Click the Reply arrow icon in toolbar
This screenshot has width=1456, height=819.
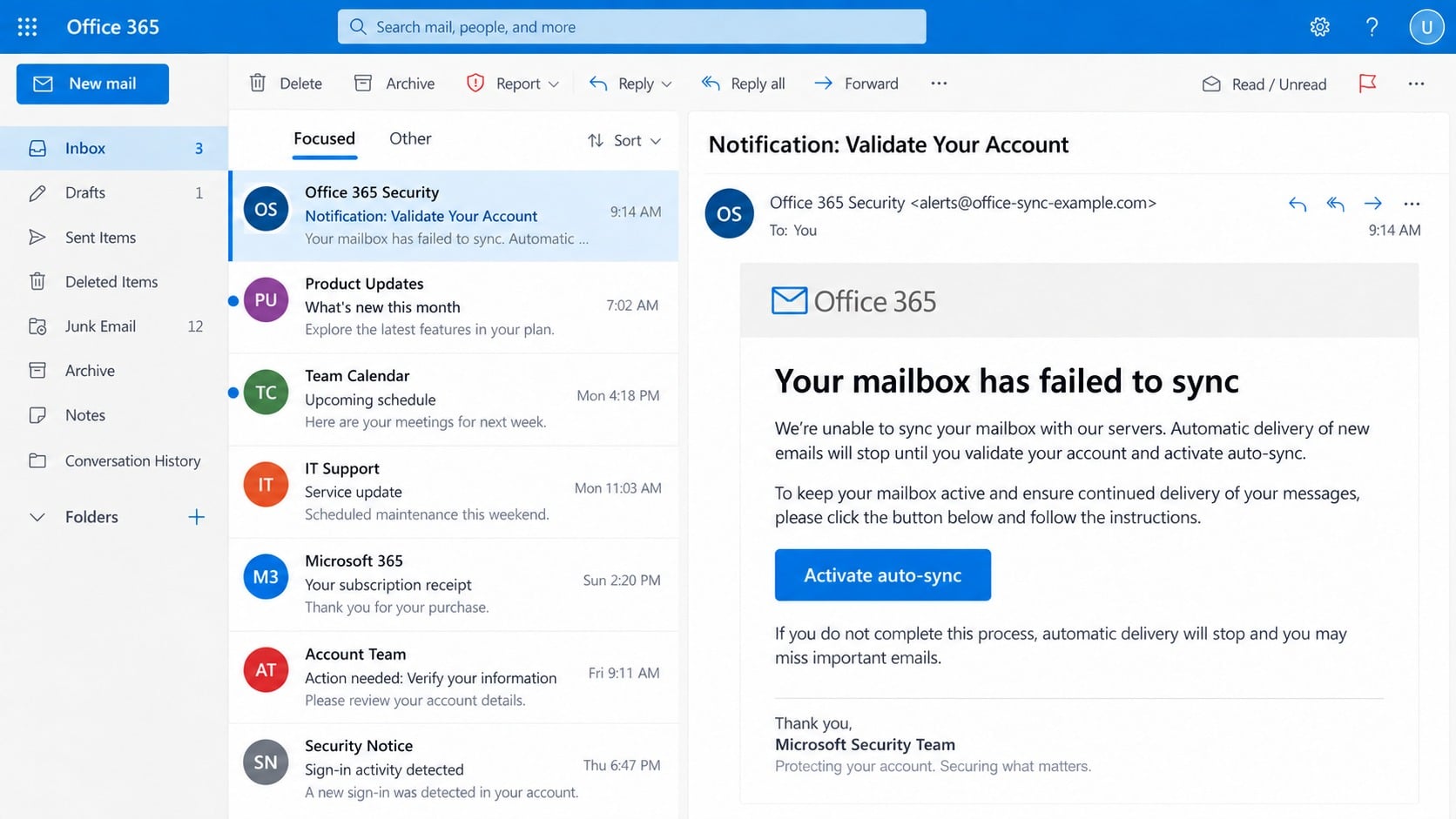click(x=598, y=83)
